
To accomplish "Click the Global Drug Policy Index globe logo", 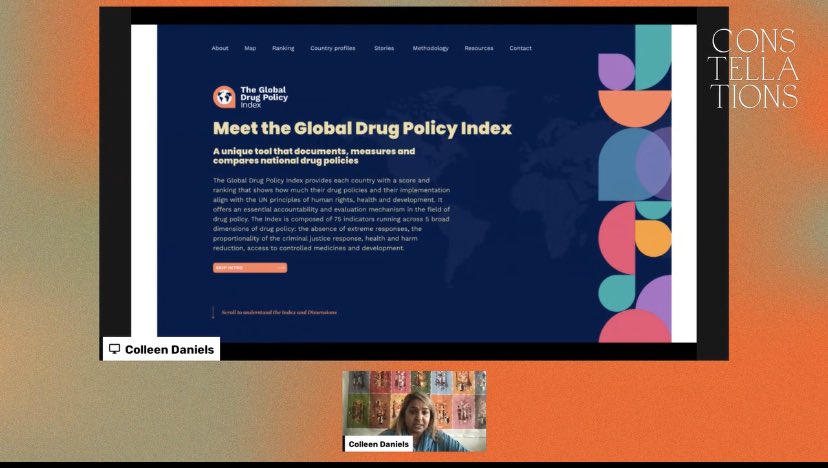I will click(x=224, y=97).
